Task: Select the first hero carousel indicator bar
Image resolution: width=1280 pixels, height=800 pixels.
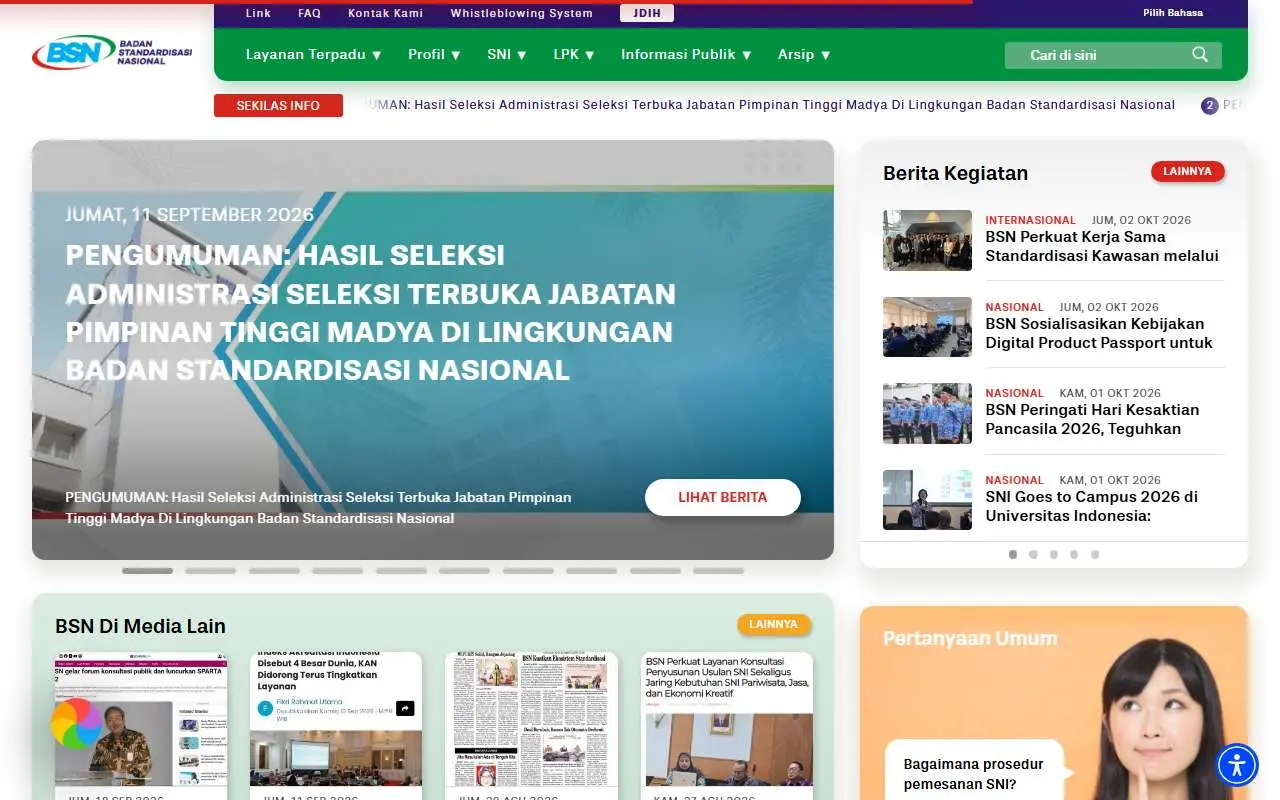Action: [147, 571]
